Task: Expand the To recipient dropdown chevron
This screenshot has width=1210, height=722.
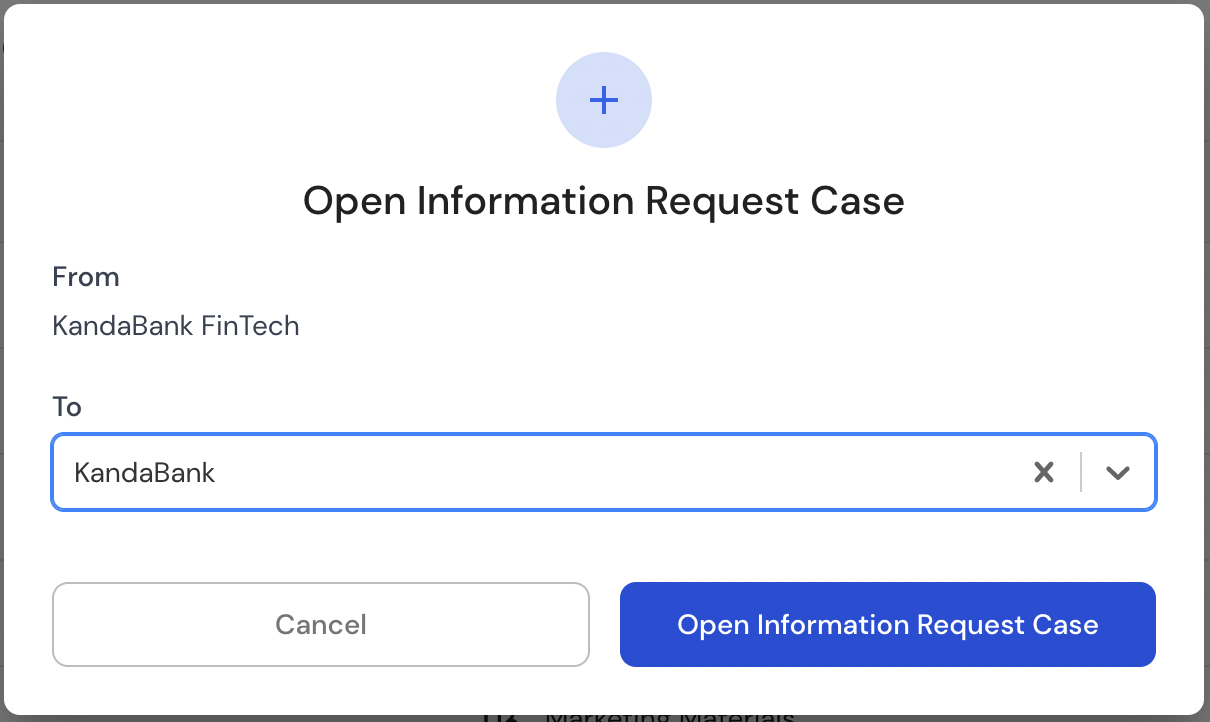Action: coord(1118,472)
